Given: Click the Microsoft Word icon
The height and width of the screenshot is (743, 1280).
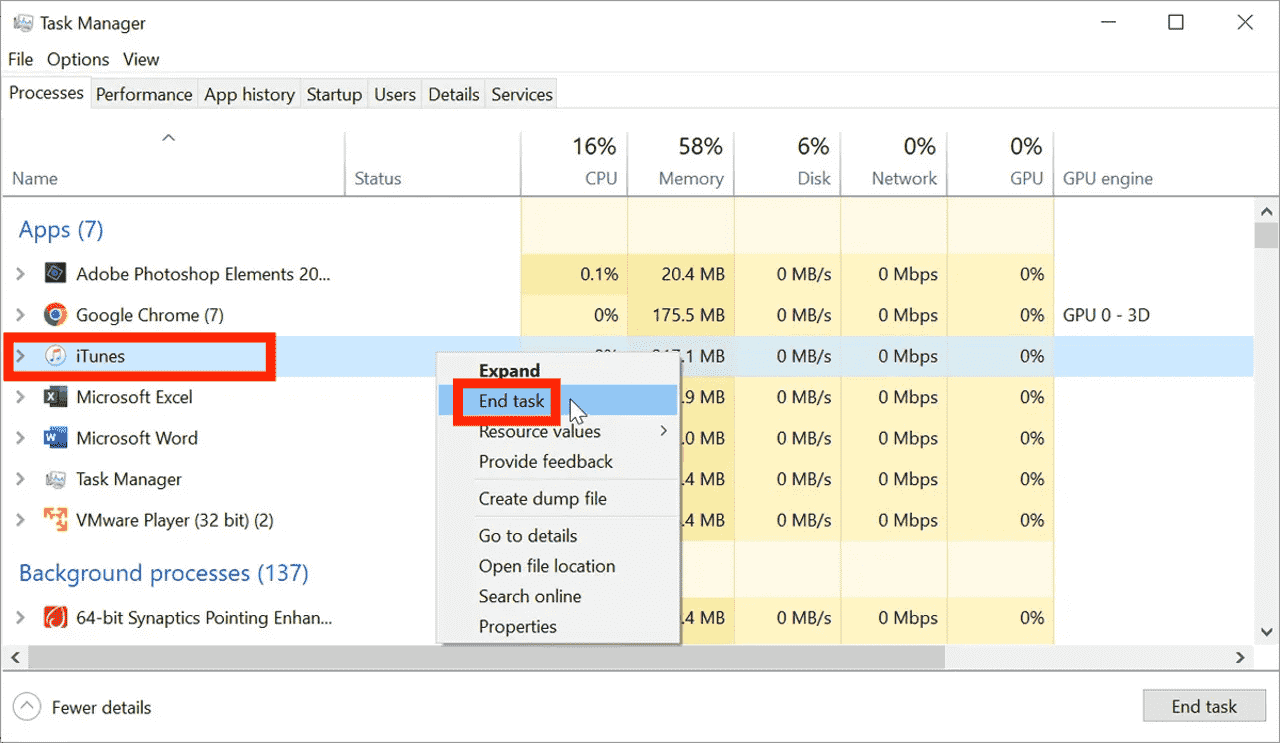Looking at the screenshot, I should tap(56, 438).
